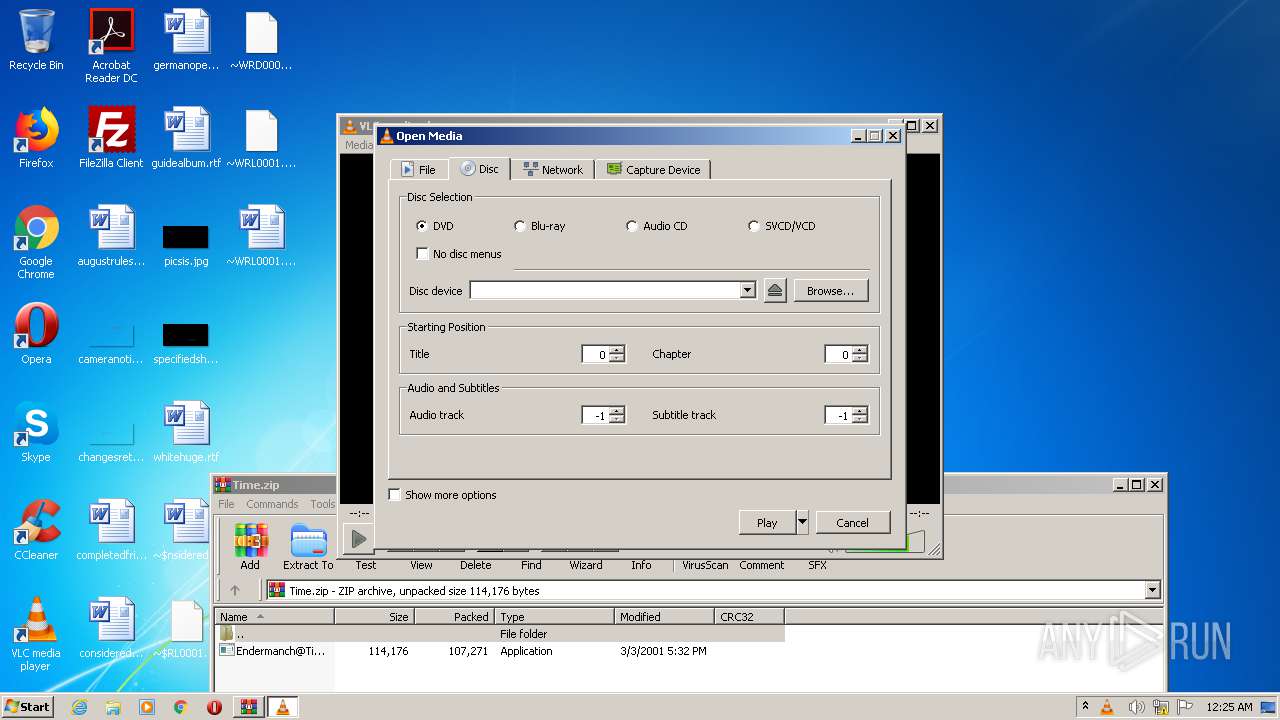Click disc eject icon button
The width and height of the screenshot is (1280, 720).
(x=775, y=290)
